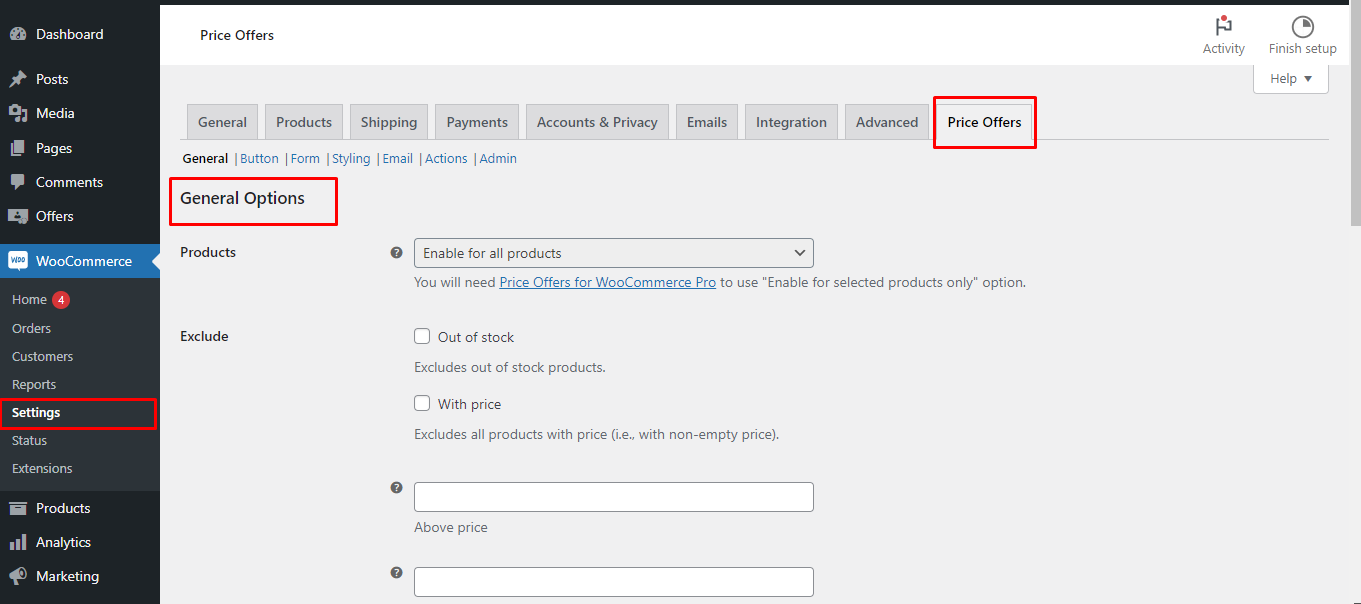This screenshot has height=604, width=1361.
Task: Show help tip for Above price field
Action: click(396, 488)
